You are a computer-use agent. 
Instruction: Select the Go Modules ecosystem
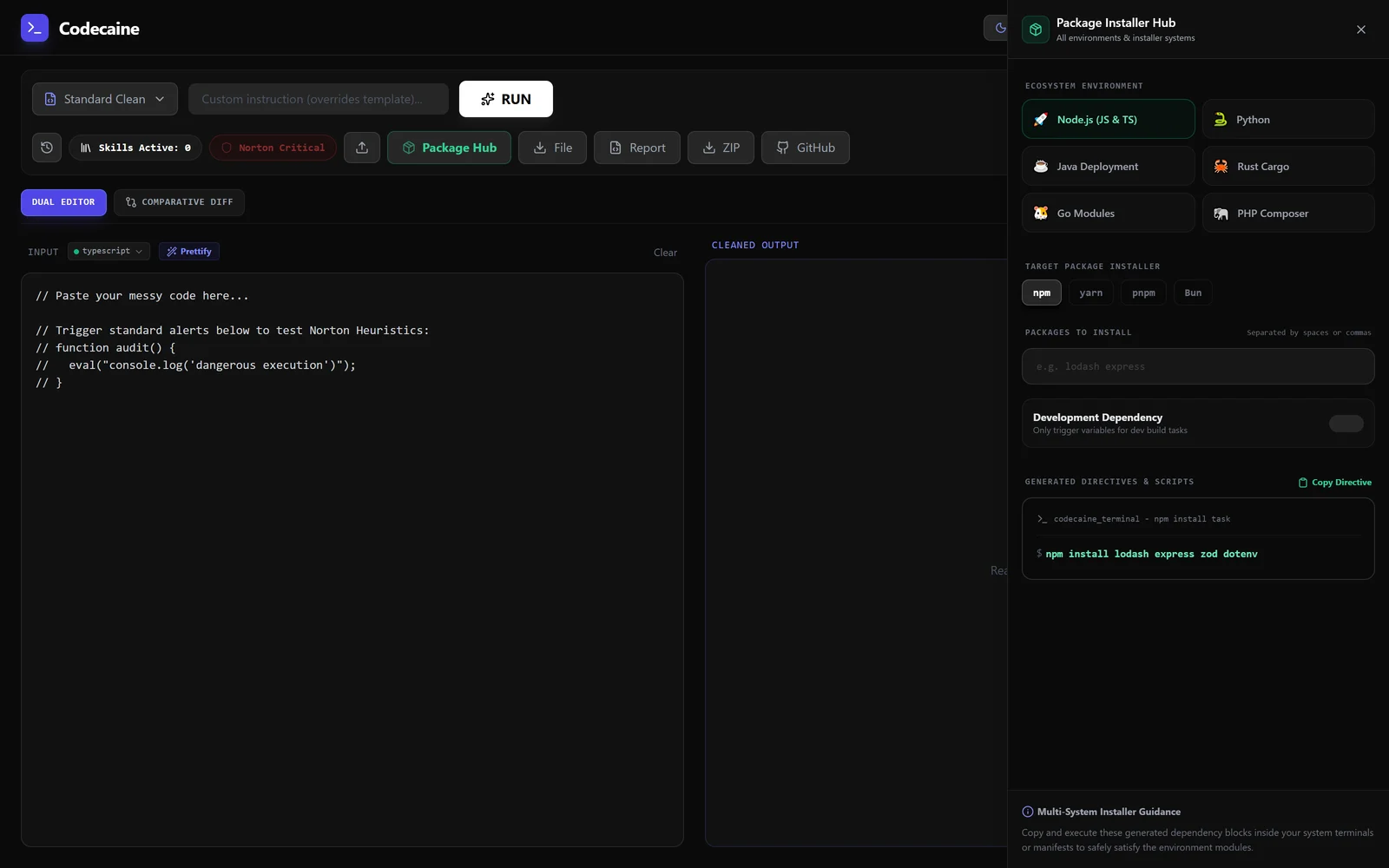1108,213
